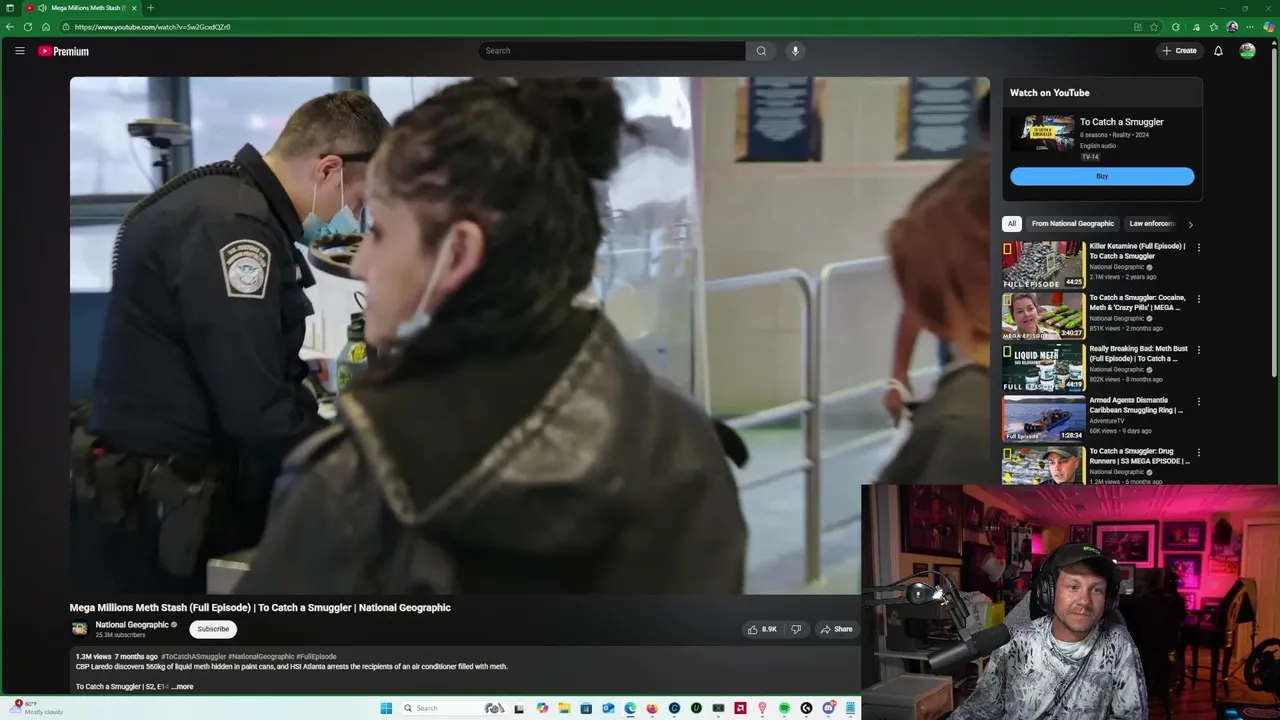
Task: Open Drug Runners S3 MEGA EPISODE title
Action: [1139, 456]
